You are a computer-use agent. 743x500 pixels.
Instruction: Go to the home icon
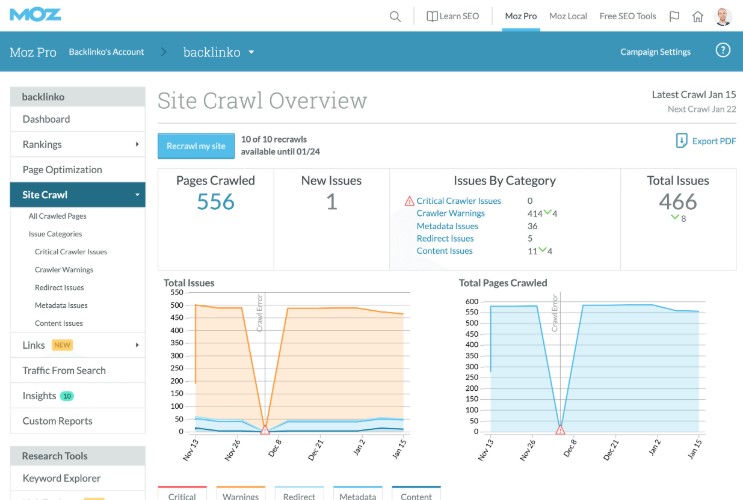click(x=698, y=17)
